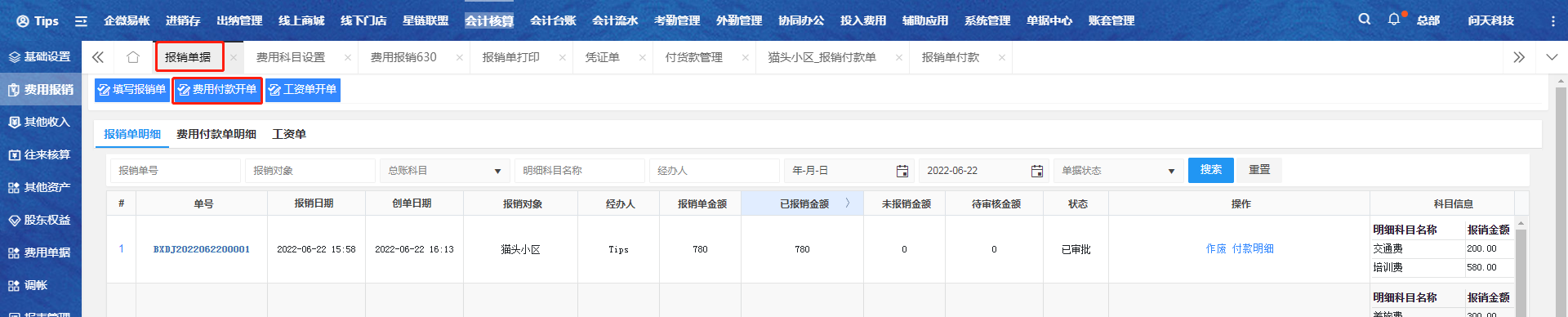
Task: Close the 费用科目设置 tab
Action: [348, 57]
